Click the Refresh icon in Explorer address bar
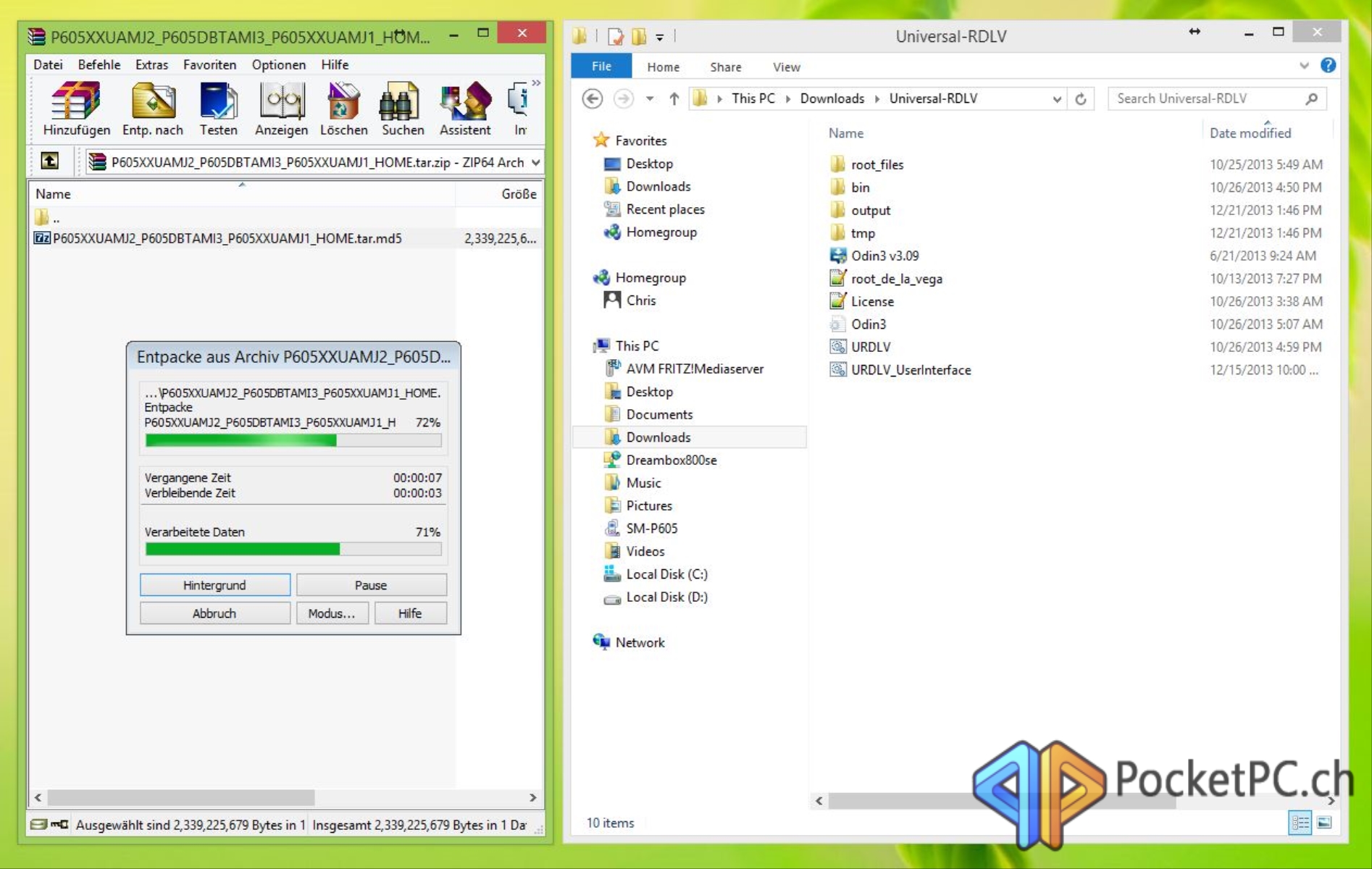 click(x=1081, y=99)
